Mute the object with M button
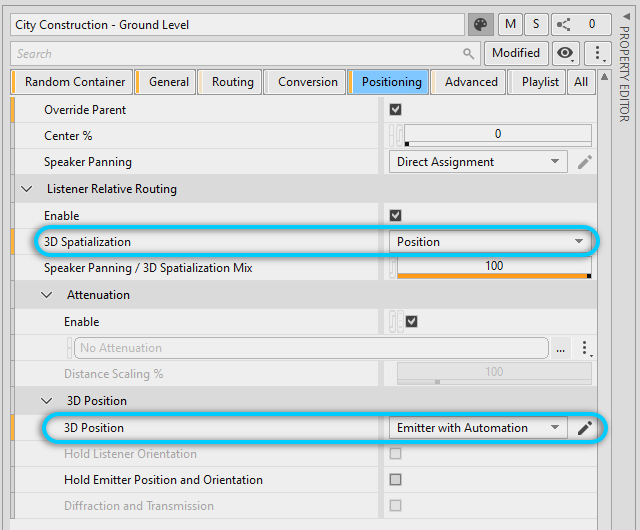This screenshot has width=640, height=530. (x=510, y=24)
